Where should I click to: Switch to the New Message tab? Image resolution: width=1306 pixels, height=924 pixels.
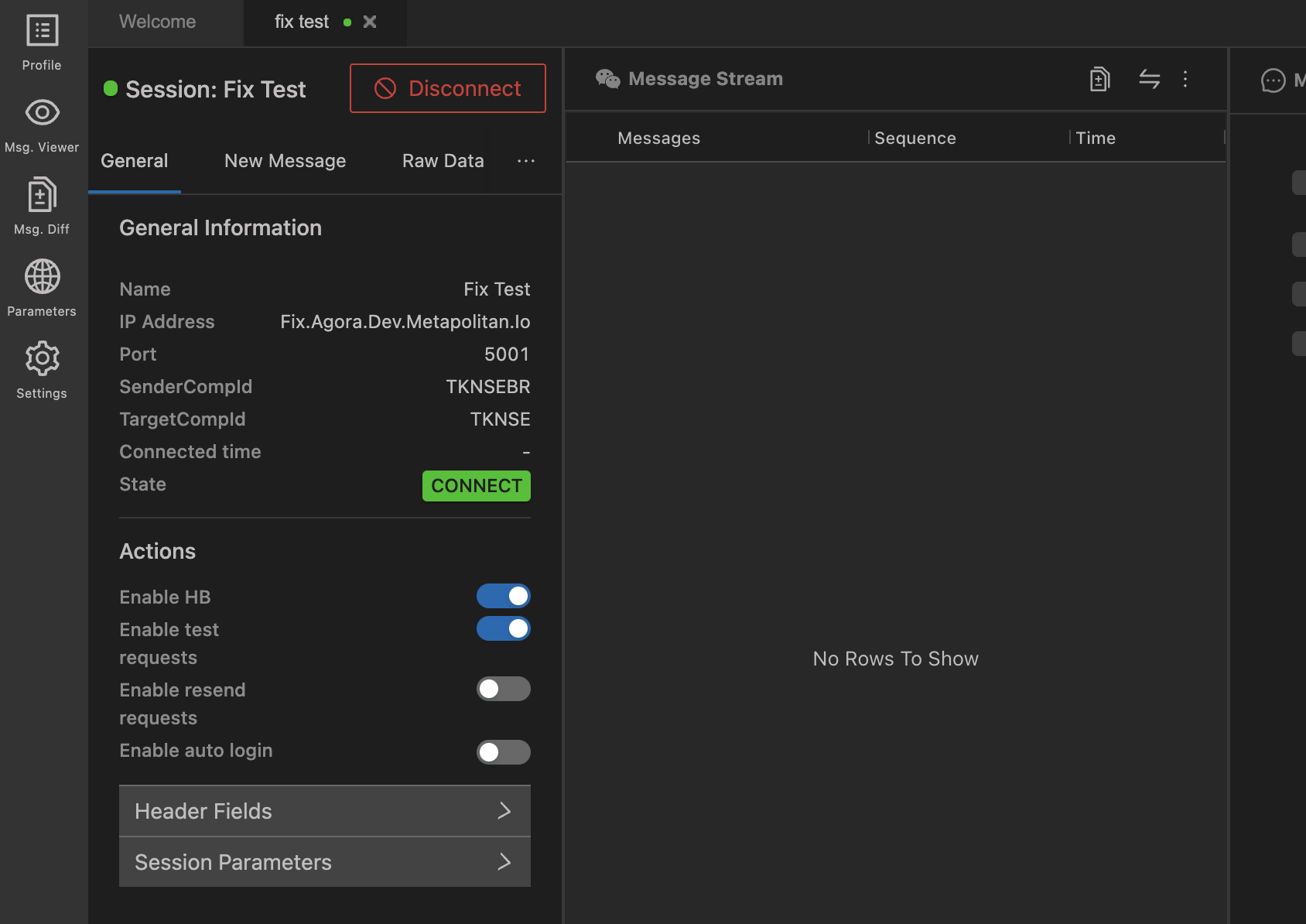click(285, 161)
